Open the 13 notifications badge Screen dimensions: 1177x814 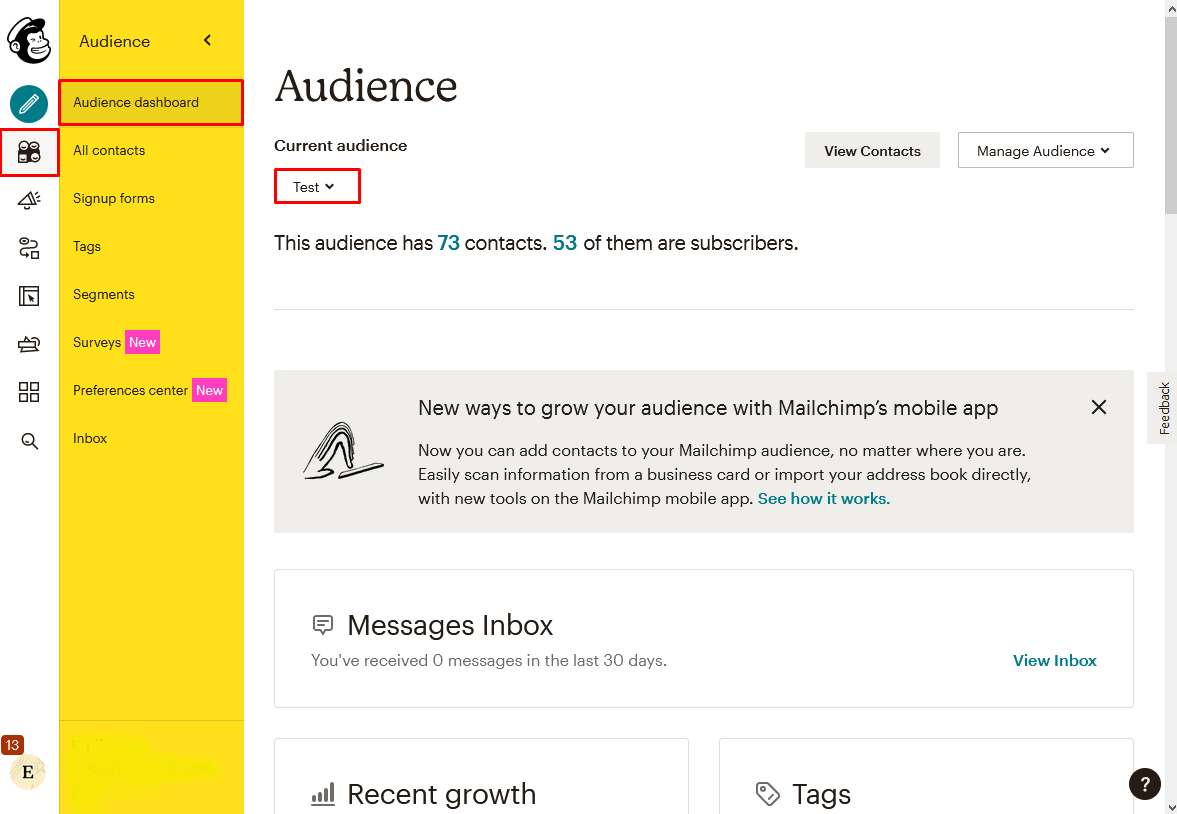[12, 745]
